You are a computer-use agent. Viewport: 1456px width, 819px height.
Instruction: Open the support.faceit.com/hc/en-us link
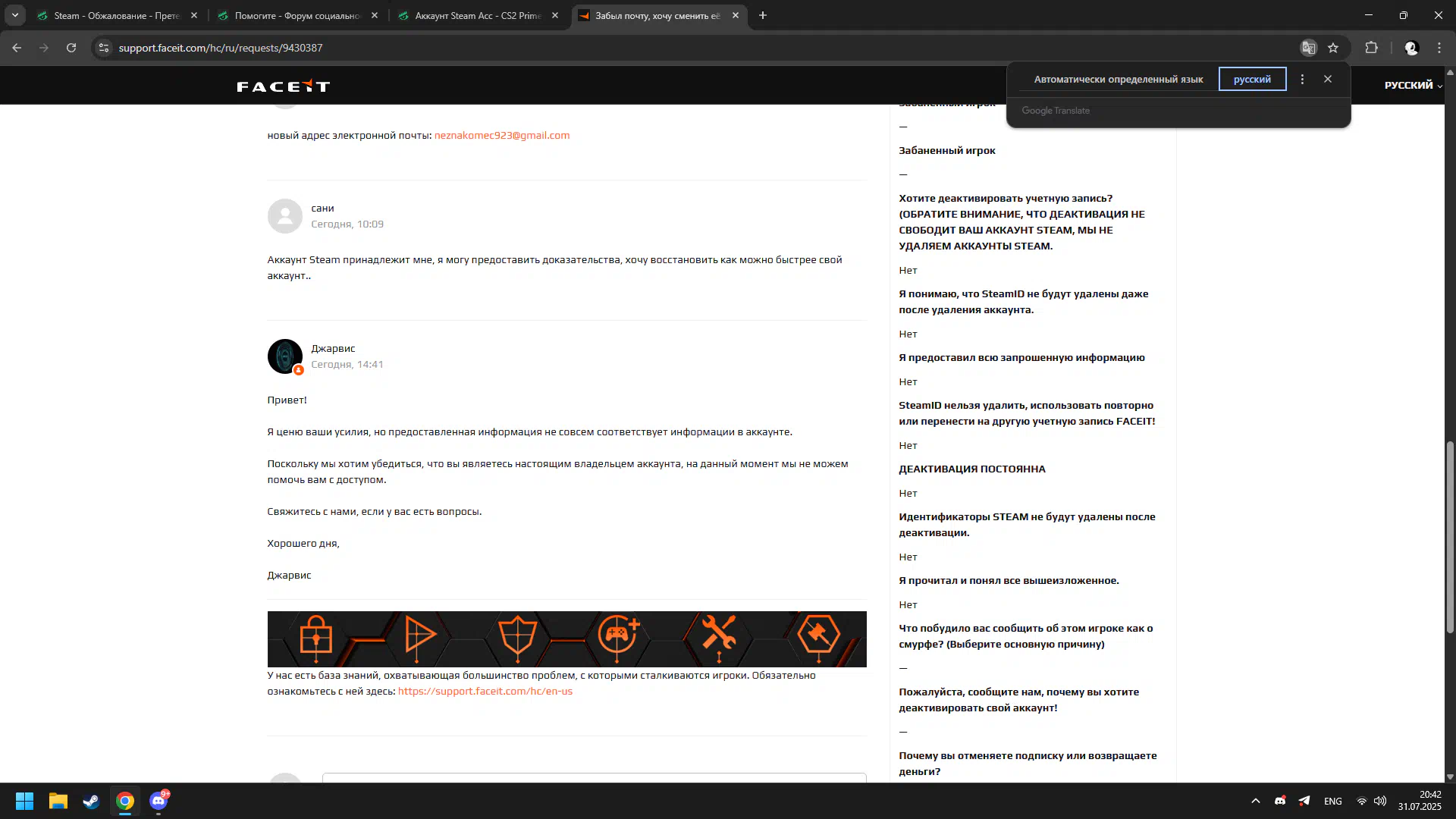pyautogui.click(x=485, y=691)
